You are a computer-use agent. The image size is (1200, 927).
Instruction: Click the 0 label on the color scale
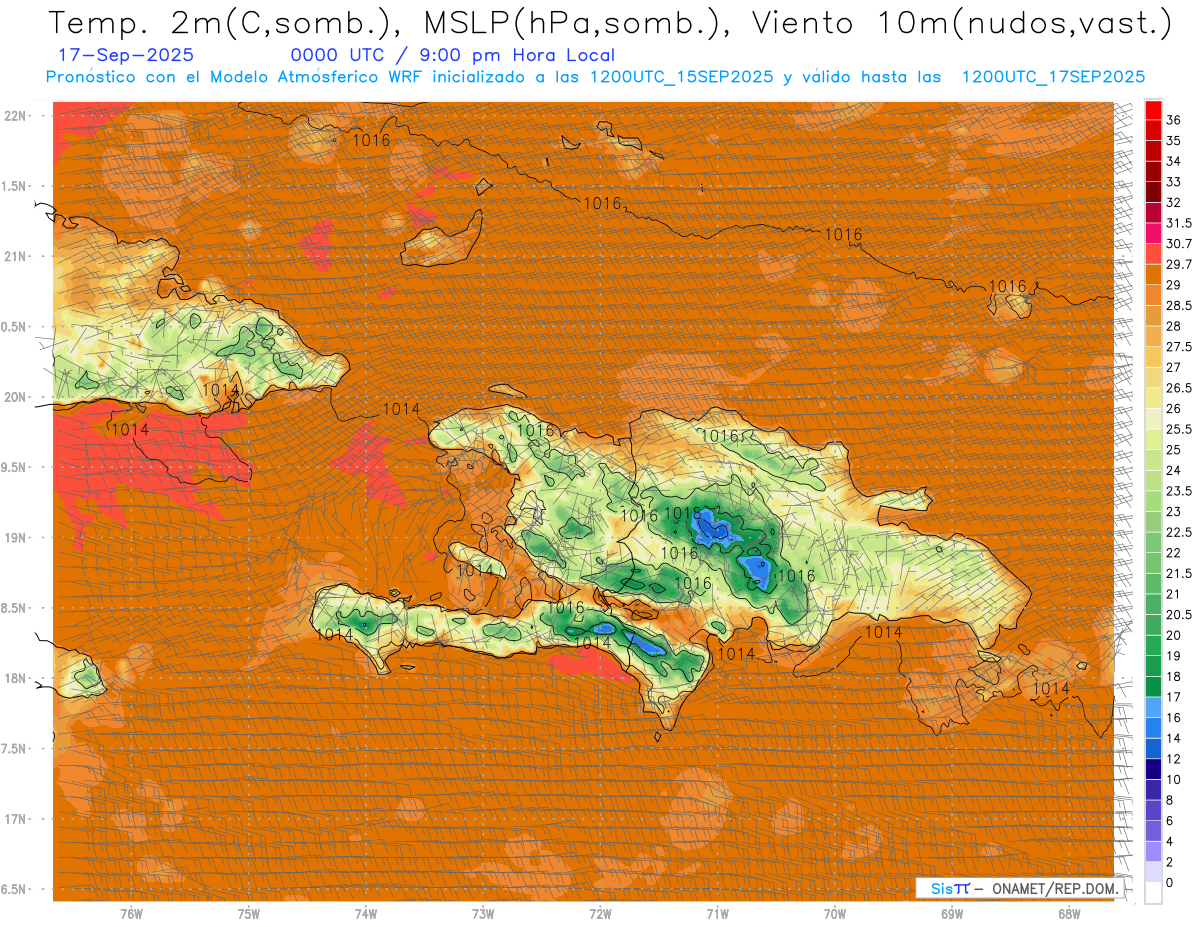click(x=1170, y=883)
